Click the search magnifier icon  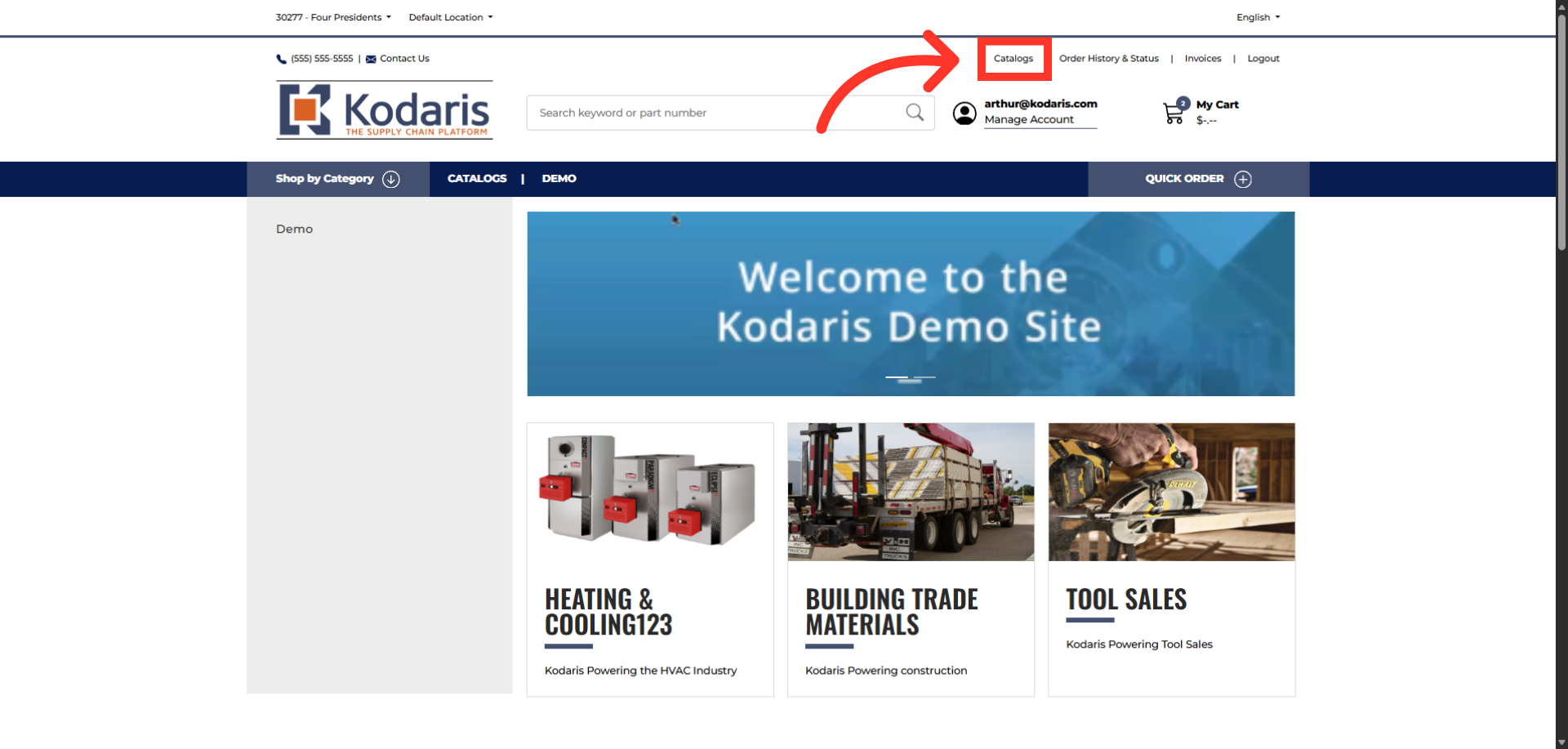915,113
